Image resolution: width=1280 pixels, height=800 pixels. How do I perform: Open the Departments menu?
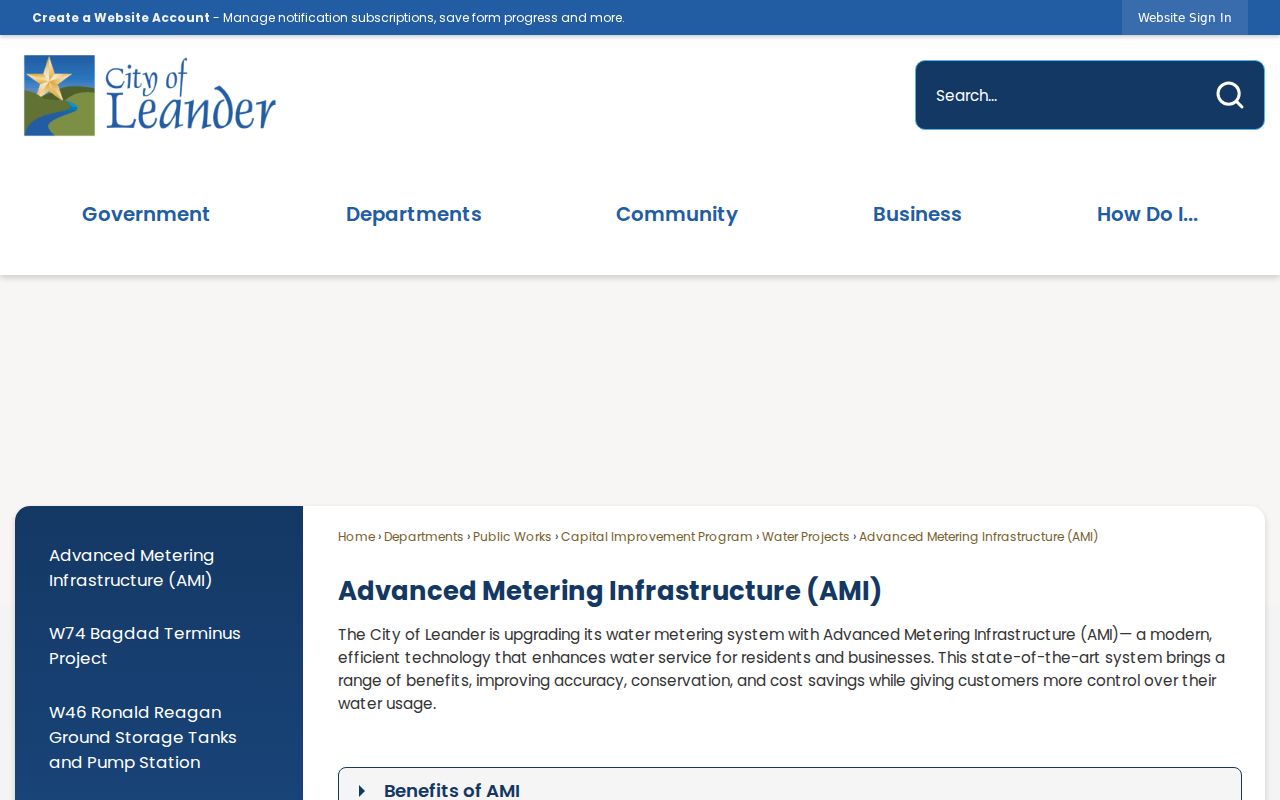point(414,214)
